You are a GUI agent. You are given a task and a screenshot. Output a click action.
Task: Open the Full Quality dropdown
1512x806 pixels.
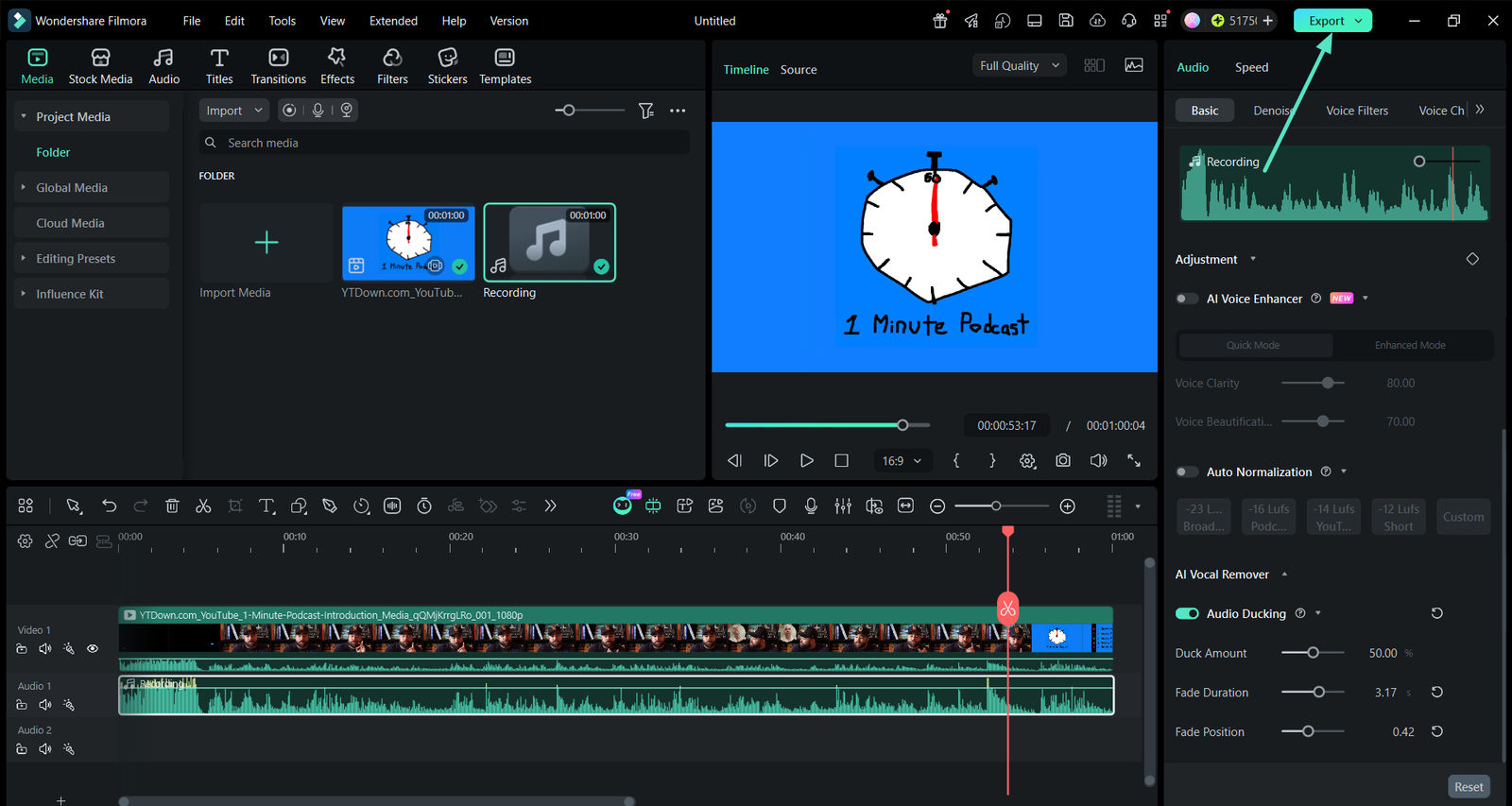tap(1021, 65)
